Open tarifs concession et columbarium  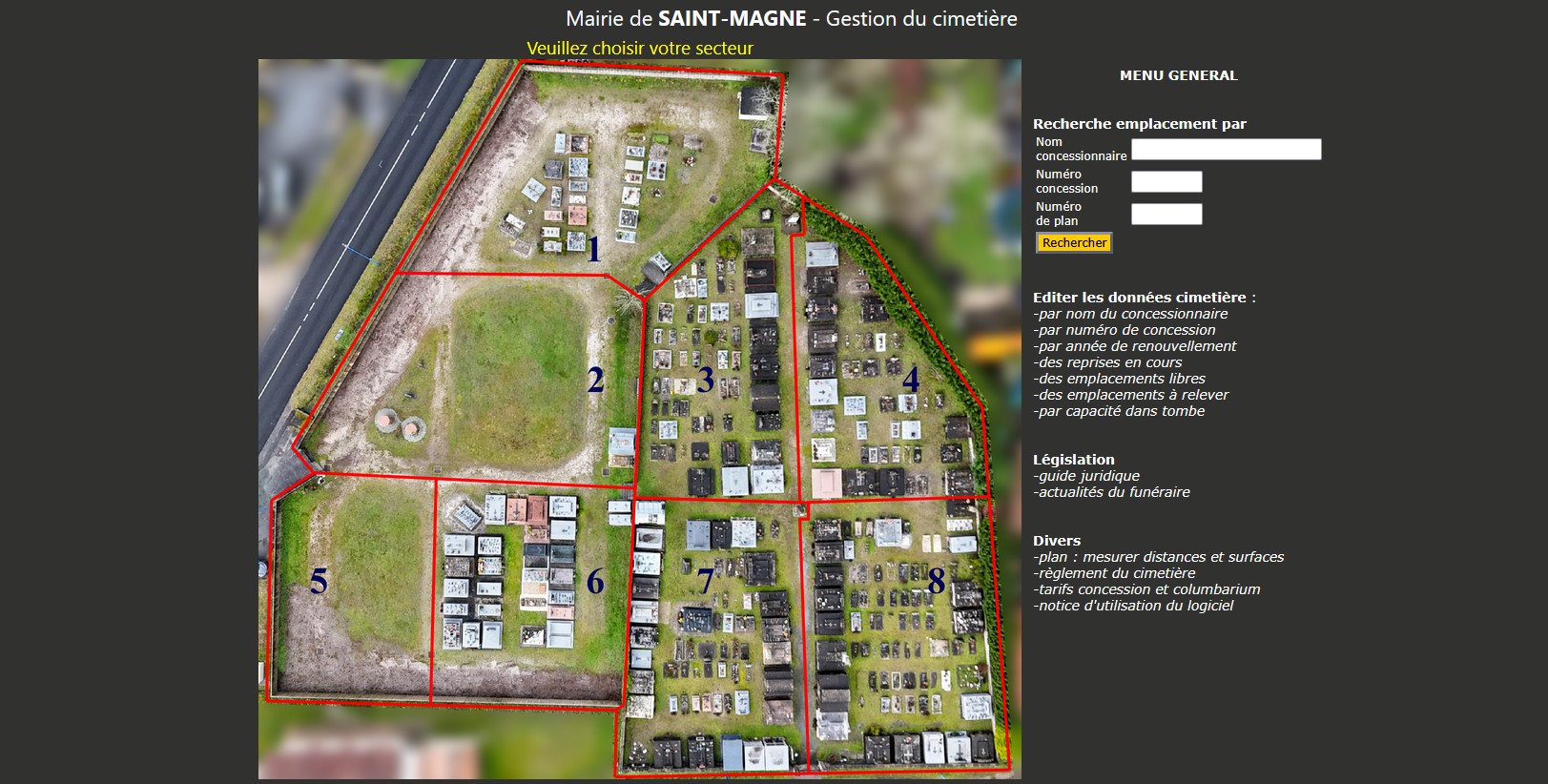pyautogui.click(x=1146, y=589)
